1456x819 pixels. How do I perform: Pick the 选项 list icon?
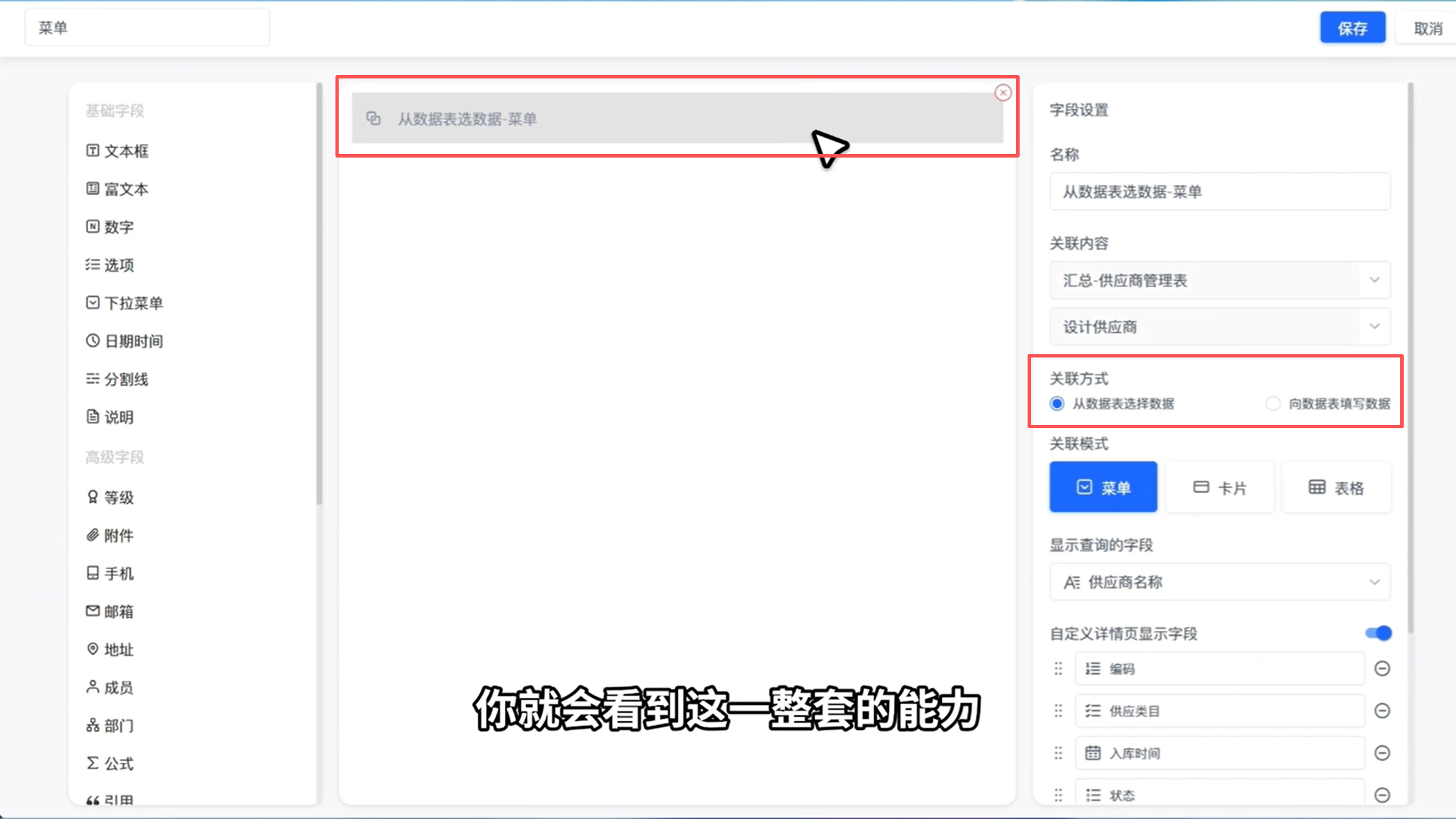[92, 264]
